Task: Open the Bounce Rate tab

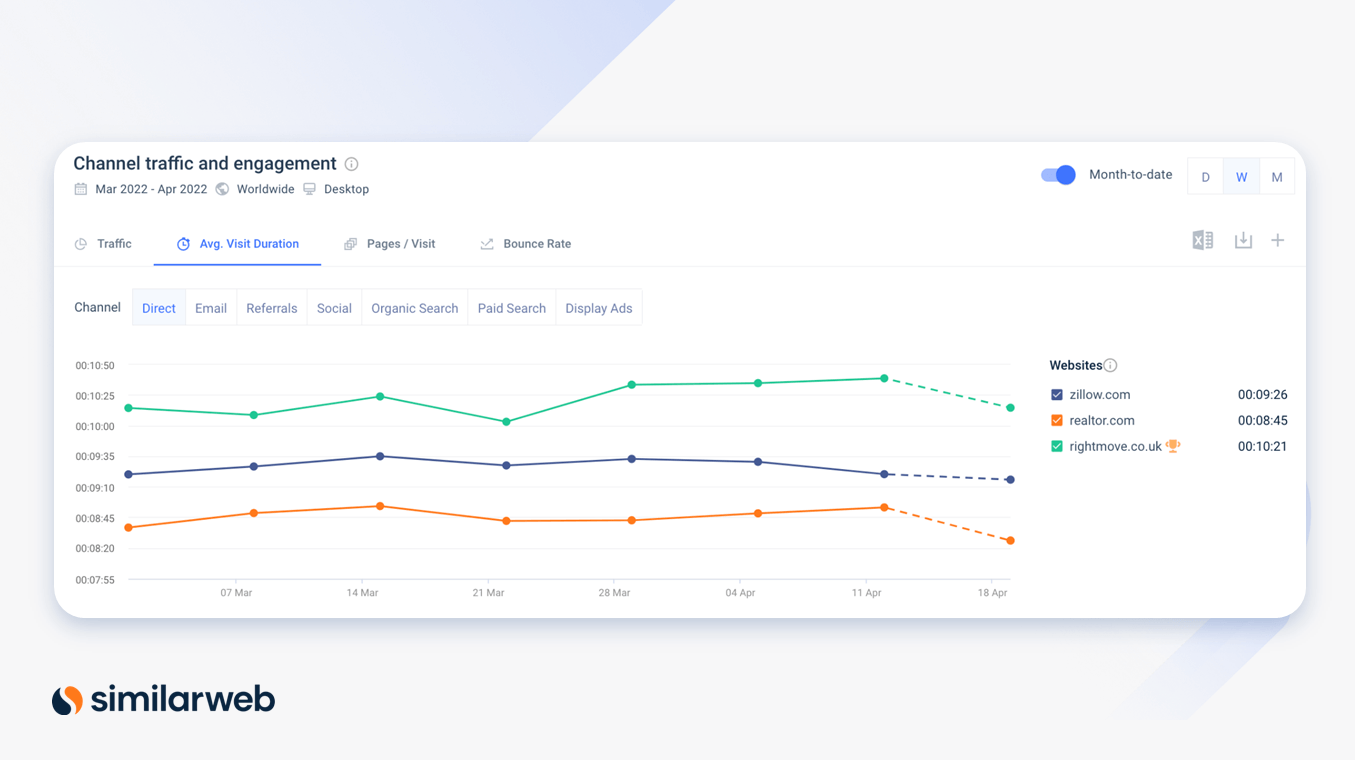Action: pos(525,244)
